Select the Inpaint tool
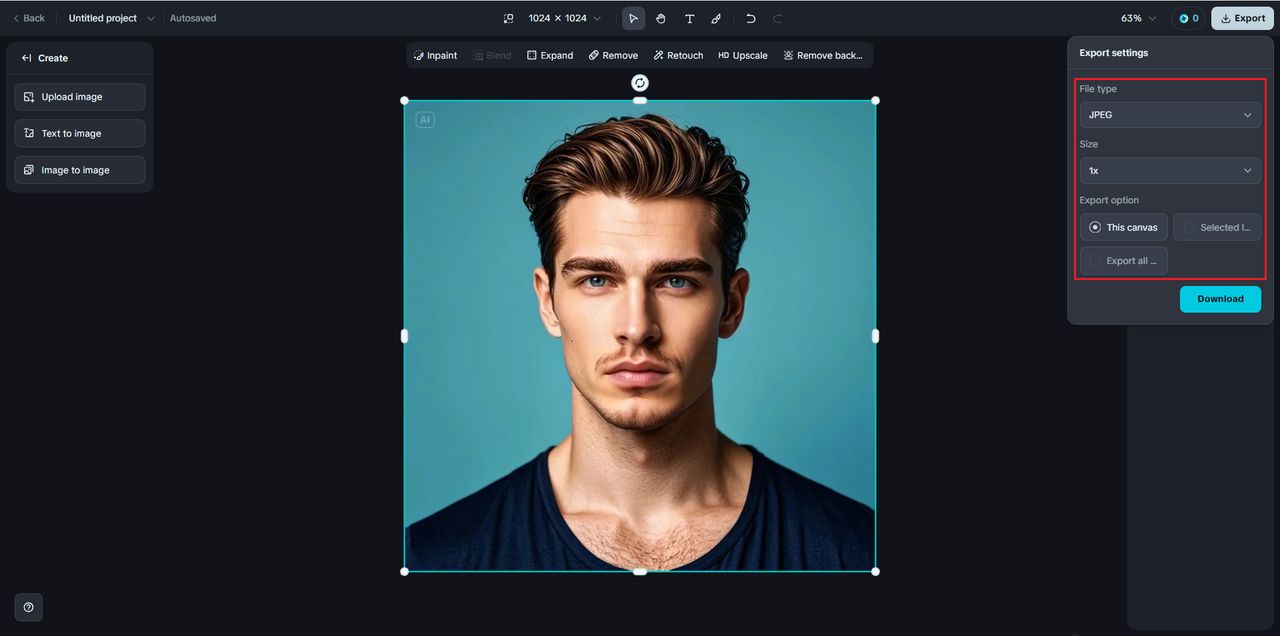The width and height of the screenshot is (1280, 636). pos(435,55)
